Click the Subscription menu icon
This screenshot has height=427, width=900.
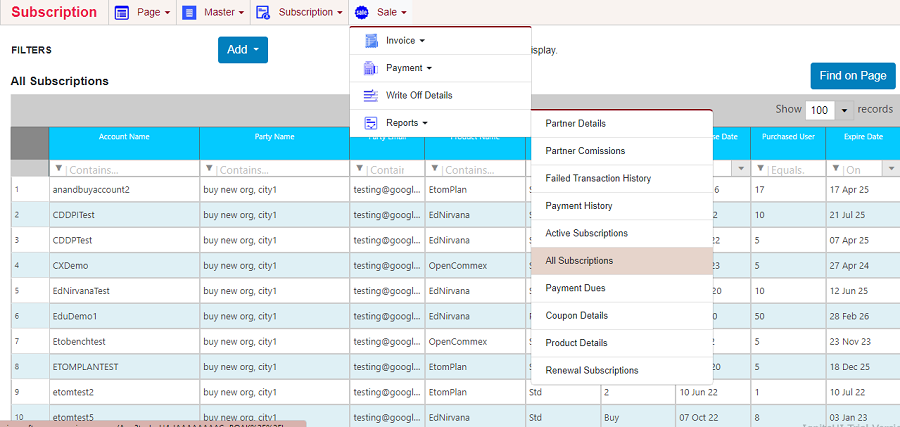coord(263,13)
